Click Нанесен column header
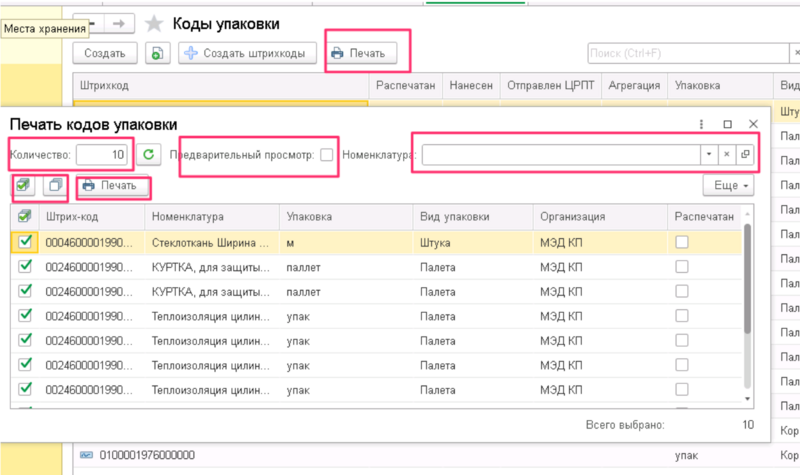Screen dimensions: 800x475 [x=471, y=85]
